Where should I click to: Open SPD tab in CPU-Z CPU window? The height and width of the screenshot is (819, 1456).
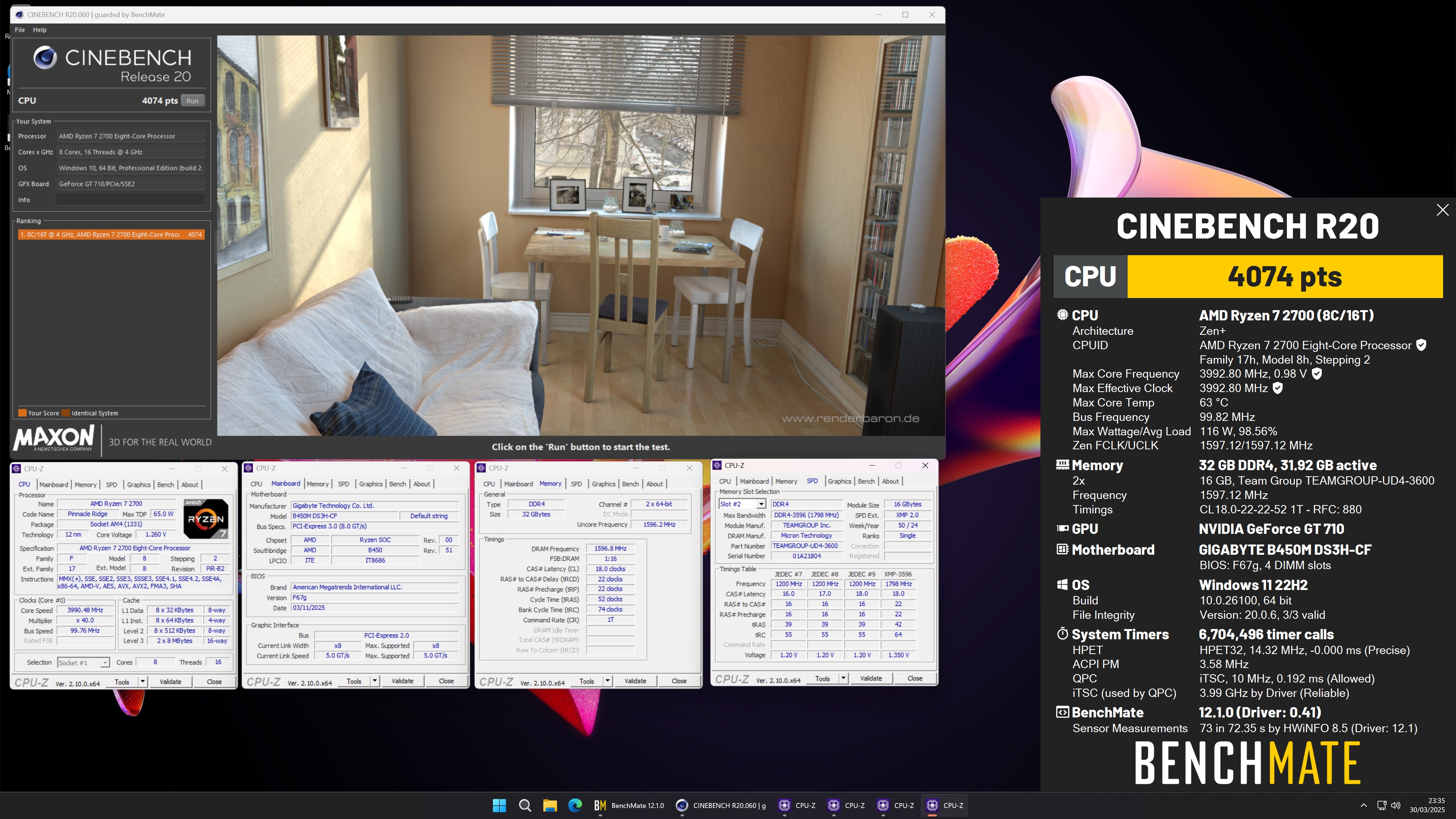112,485
